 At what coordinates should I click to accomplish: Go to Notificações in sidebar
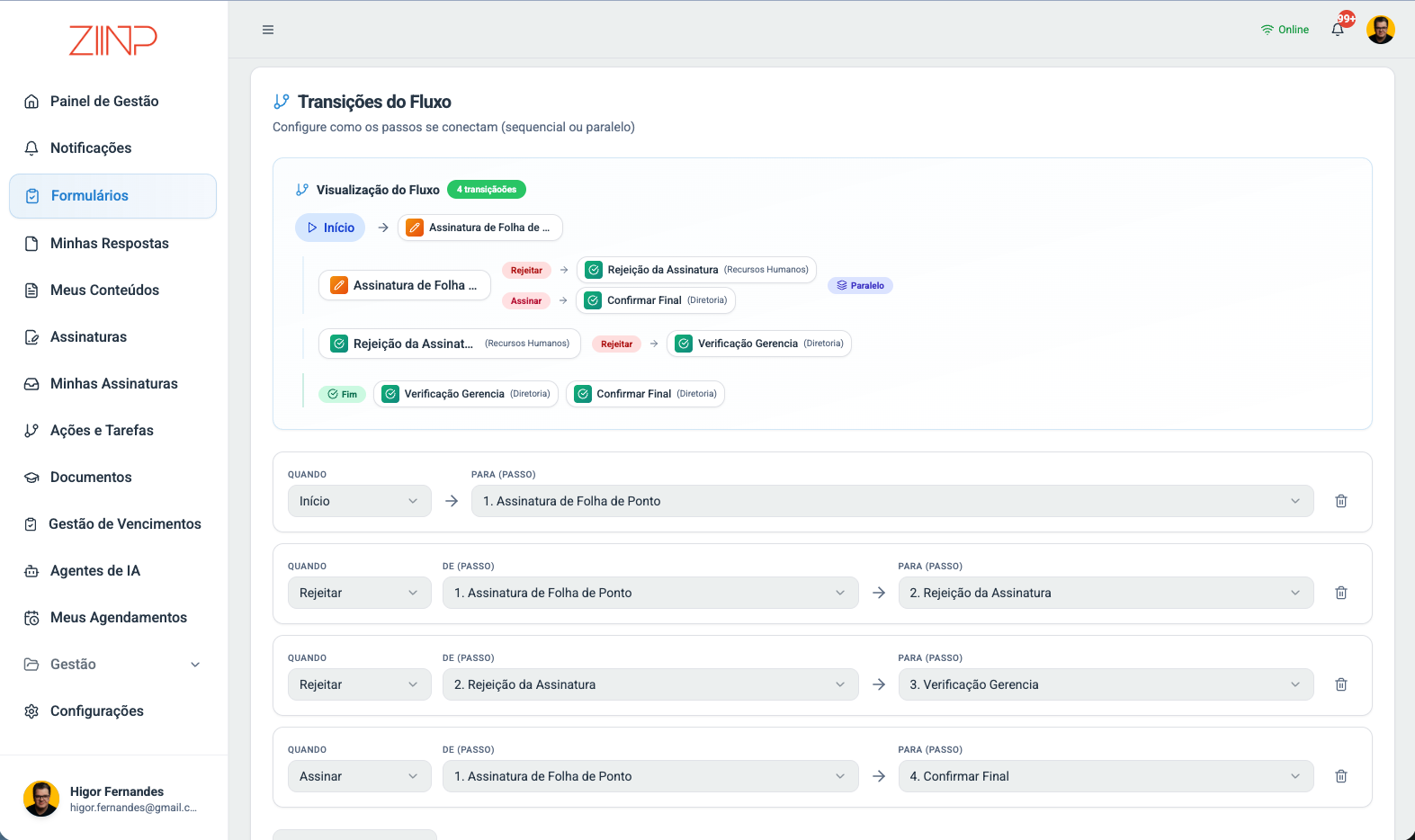tap(113, 148)
